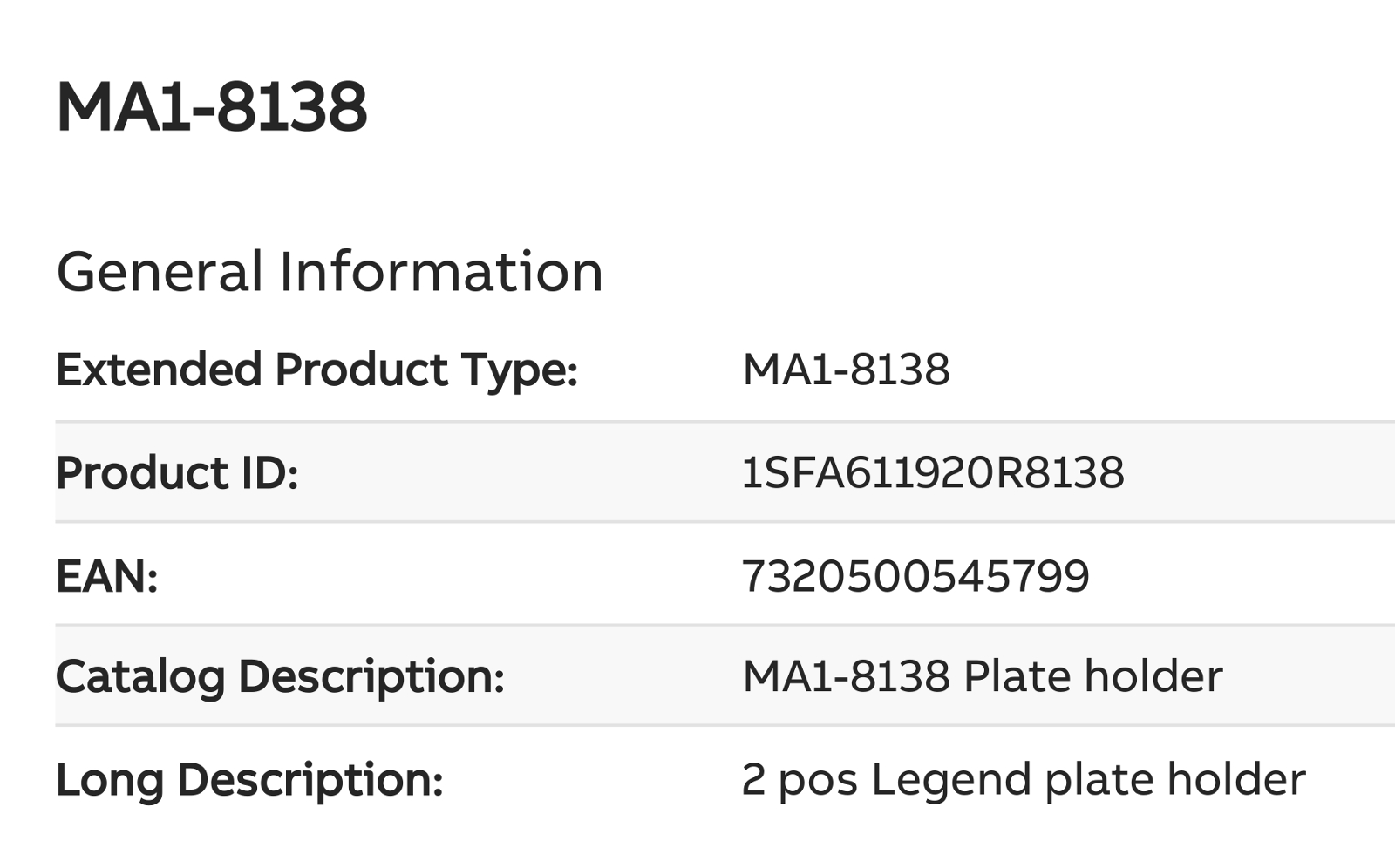
Task: Click the word holder in the catalog description
Action: 1153,676
